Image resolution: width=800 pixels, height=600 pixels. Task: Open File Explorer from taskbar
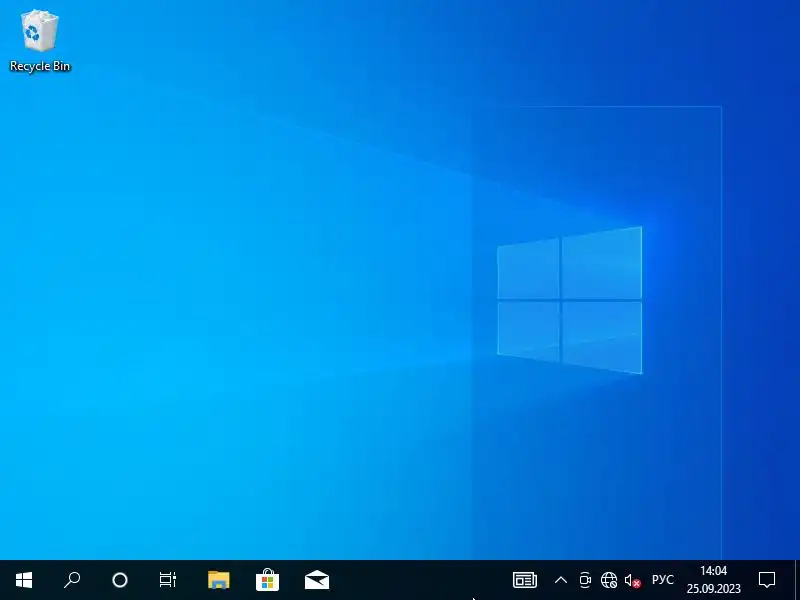coord(219,580)
